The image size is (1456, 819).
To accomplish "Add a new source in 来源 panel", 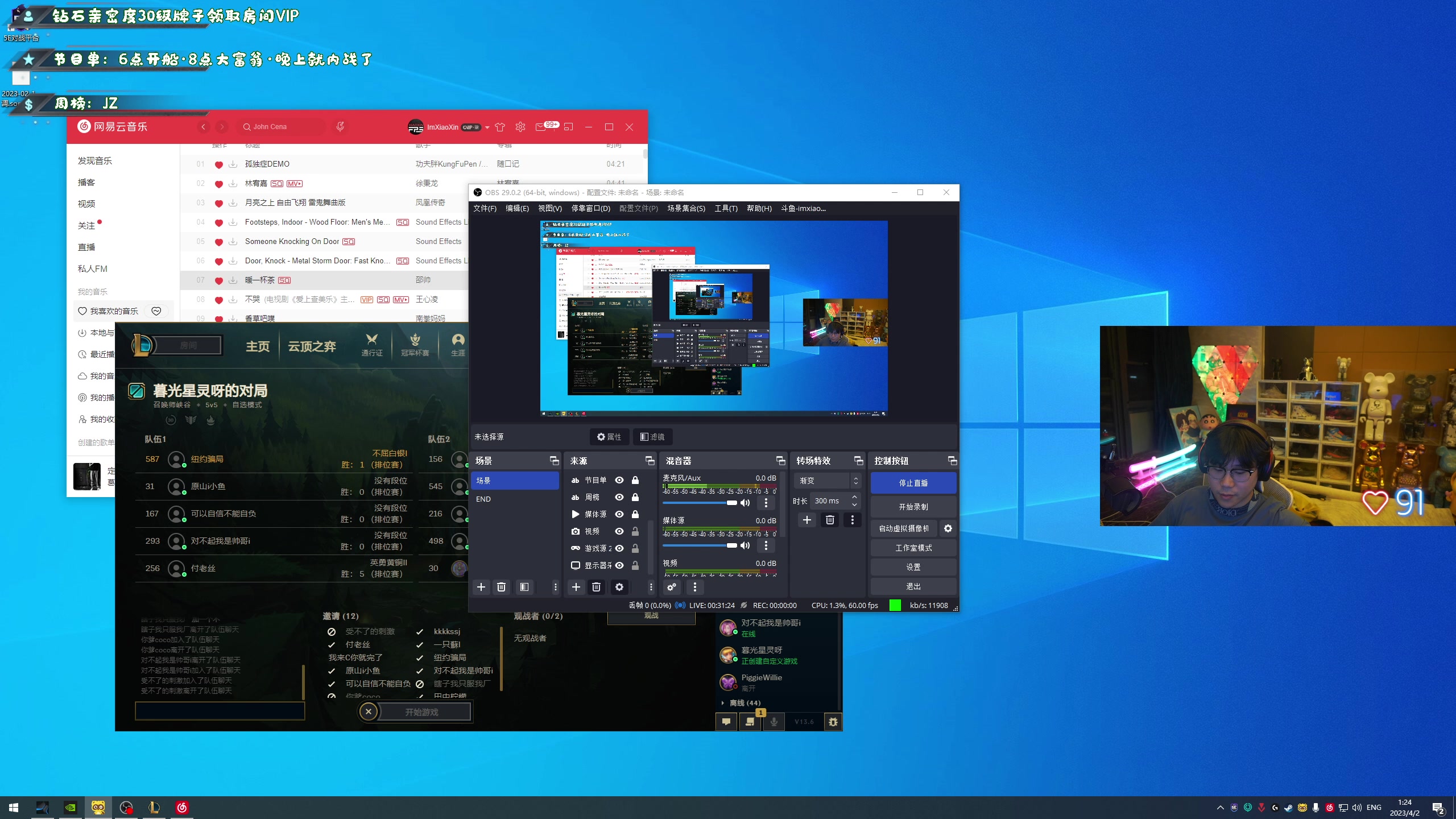I will [576, 587].
